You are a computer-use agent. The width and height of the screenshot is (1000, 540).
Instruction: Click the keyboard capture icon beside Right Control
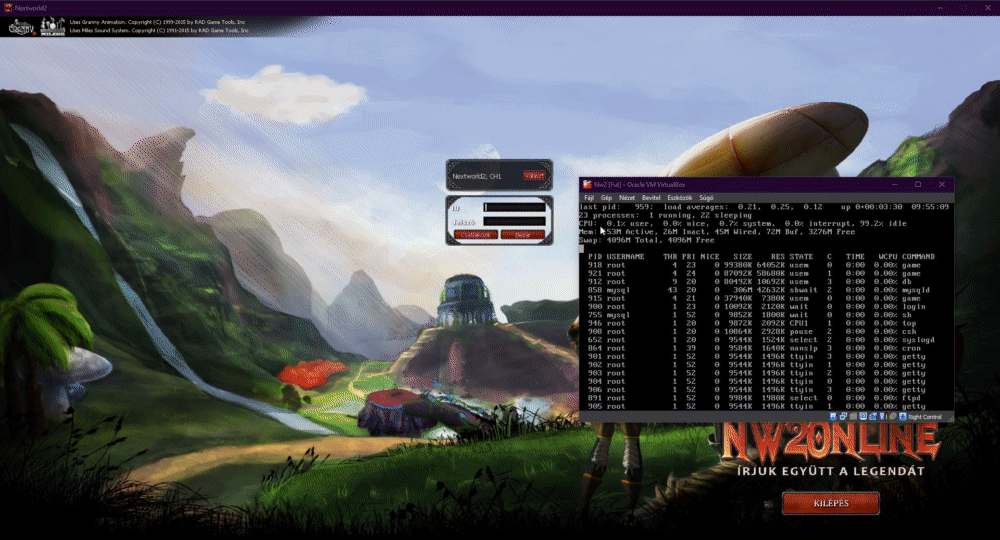pos(902,416)
